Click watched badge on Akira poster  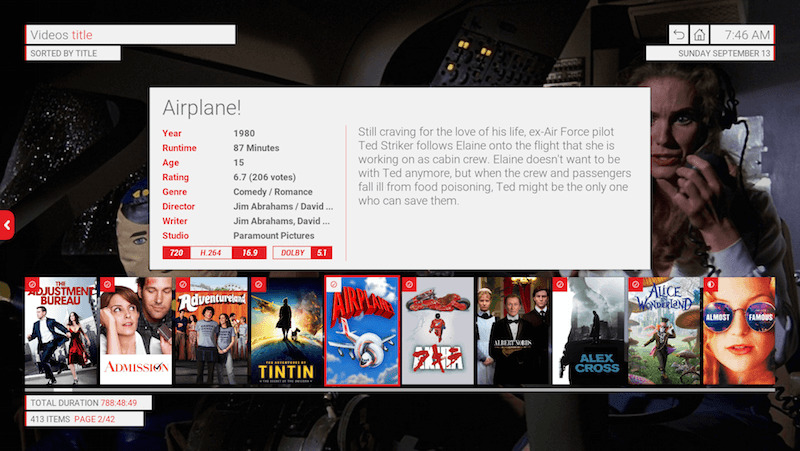[x=409, y=284]
